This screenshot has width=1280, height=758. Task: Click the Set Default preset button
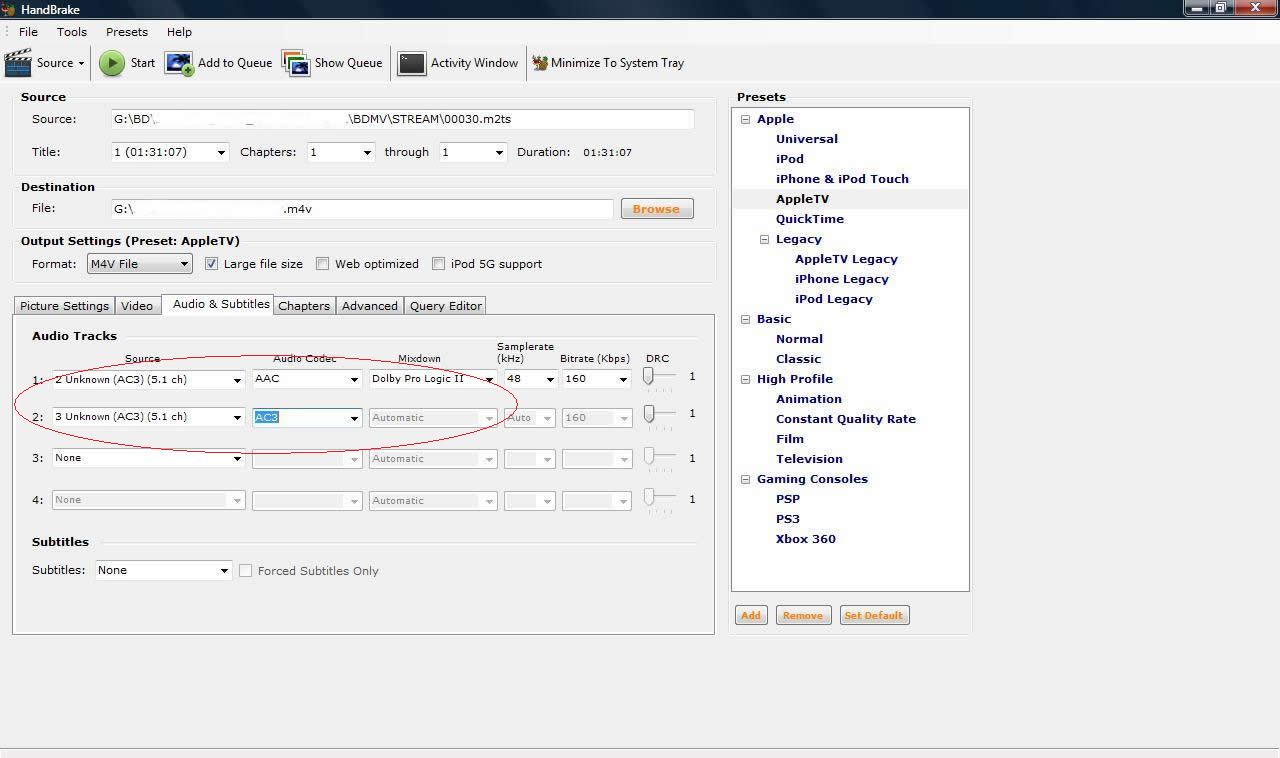pos(874,616)
